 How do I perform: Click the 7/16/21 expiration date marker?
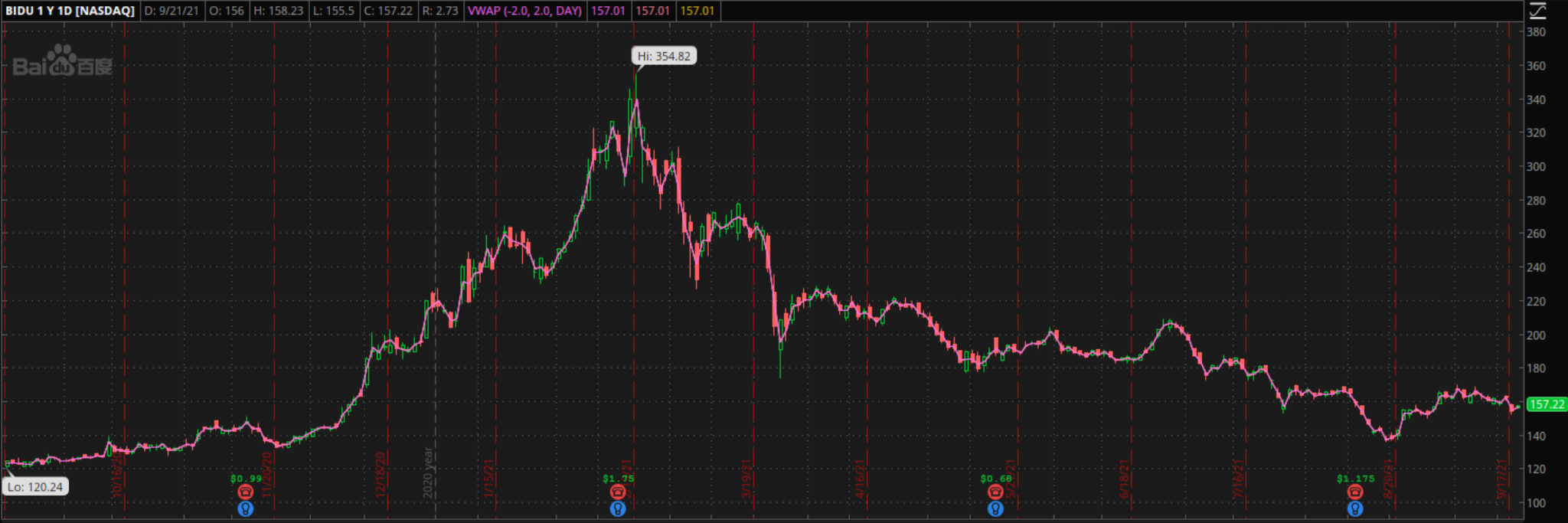coord(1238,479)
